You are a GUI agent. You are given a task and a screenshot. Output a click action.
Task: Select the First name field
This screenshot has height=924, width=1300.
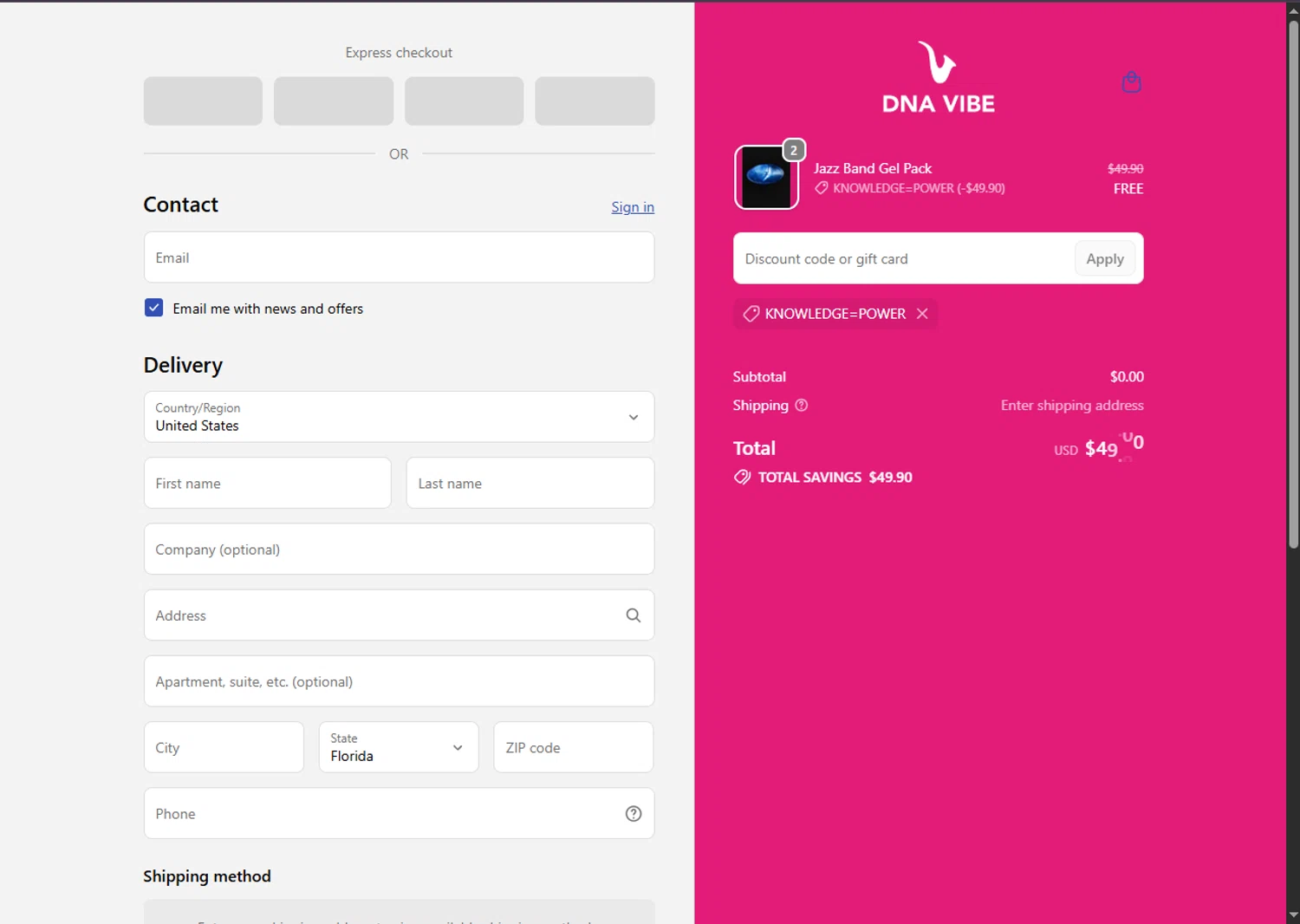pos(267,483)
